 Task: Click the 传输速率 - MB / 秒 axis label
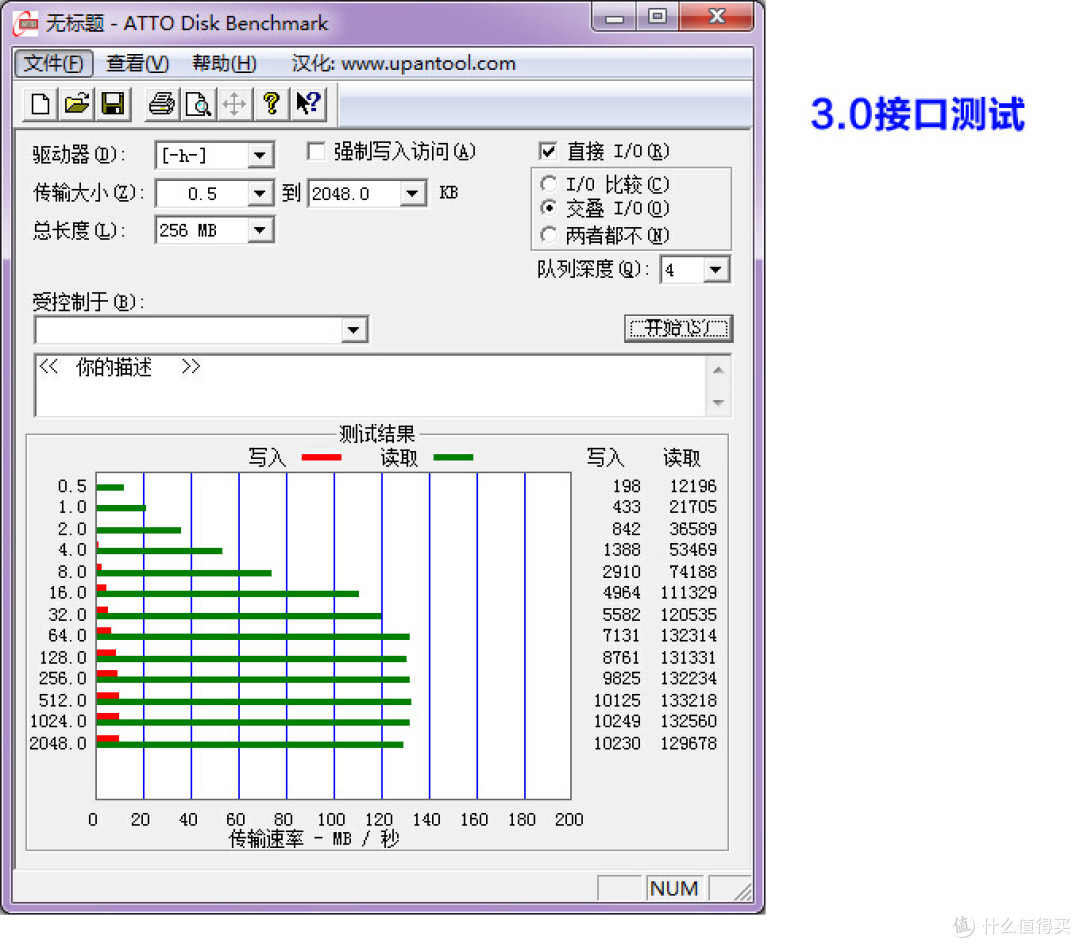click(x=314, y=838)
